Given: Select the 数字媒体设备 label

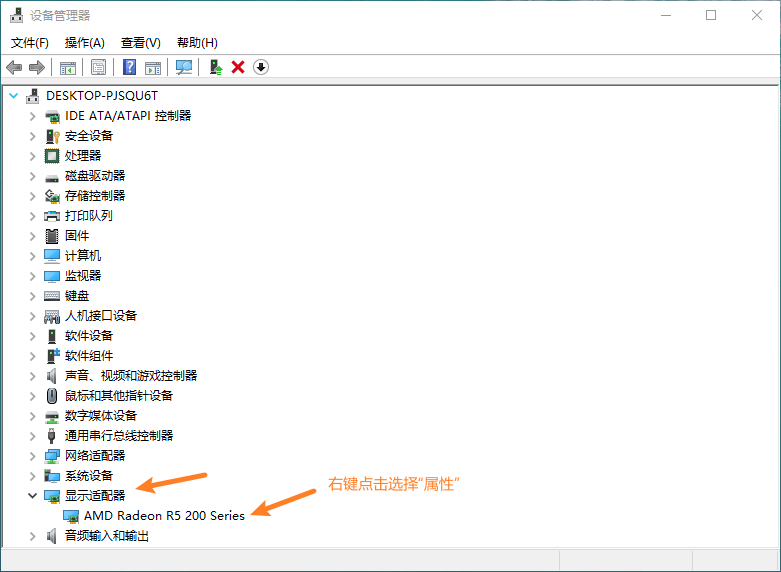Looking at the screenshot, I should click(101, 416).
